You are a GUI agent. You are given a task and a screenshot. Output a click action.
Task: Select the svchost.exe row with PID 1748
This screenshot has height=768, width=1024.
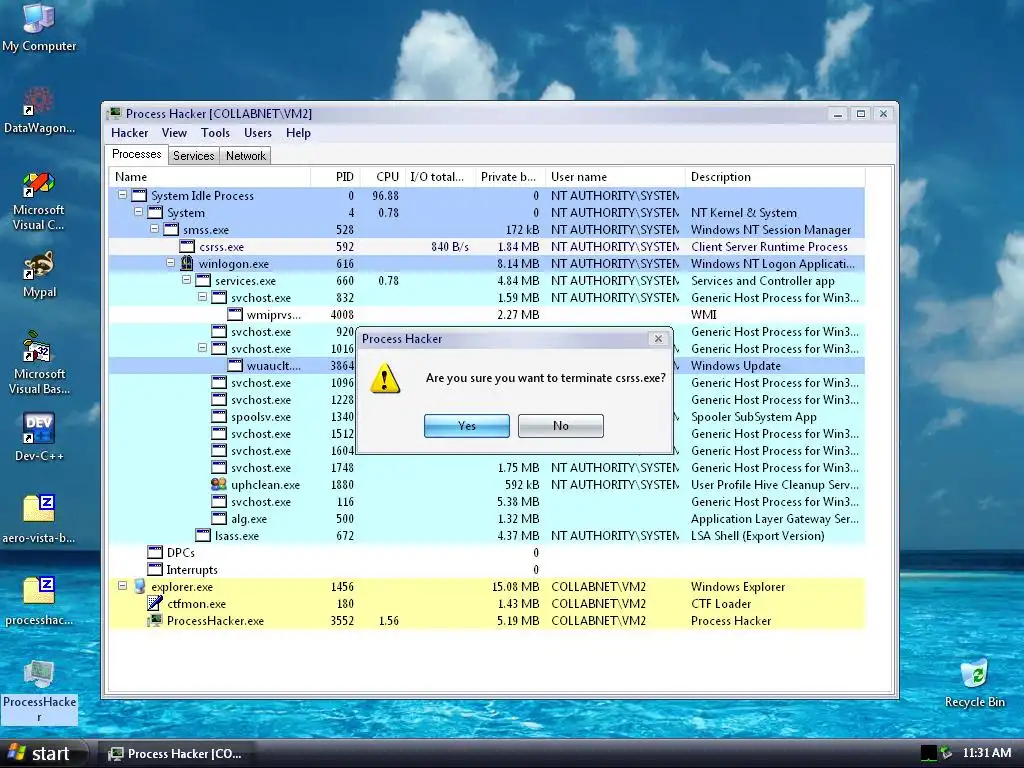point(487,467)
